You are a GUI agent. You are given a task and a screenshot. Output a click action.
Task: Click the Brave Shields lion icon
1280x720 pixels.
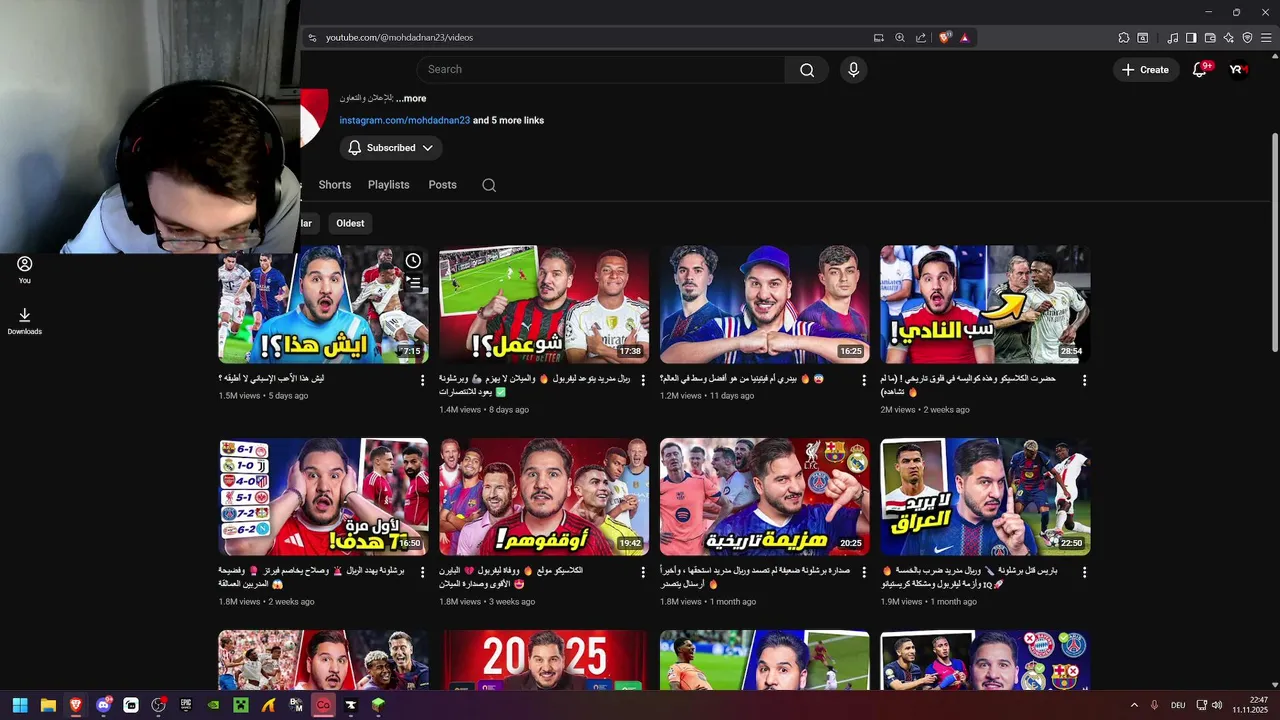coord(945,38)
